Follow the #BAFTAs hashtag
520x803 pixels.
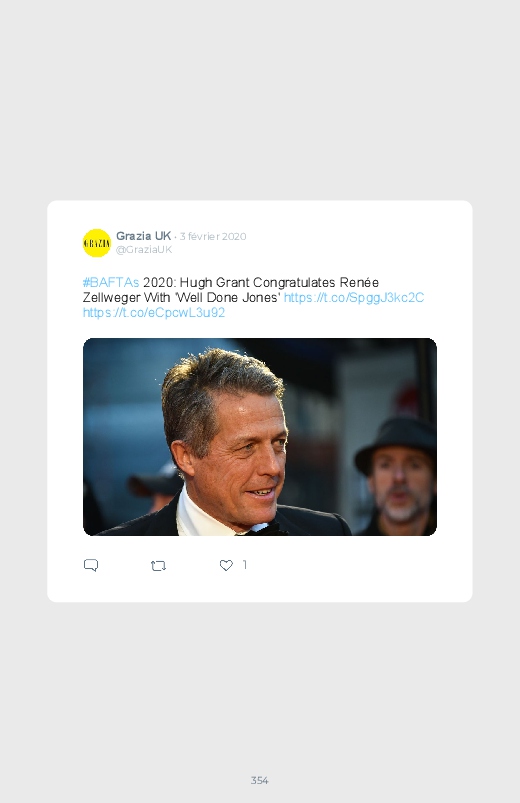(x=111, y=283)
